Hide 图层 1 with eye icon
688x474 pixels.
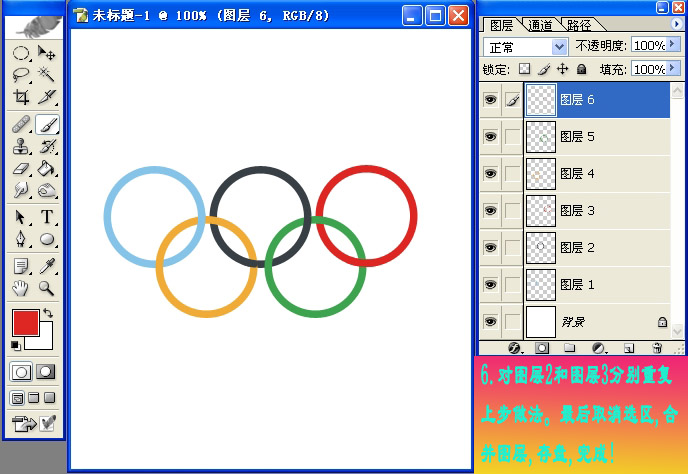[x=491, y=284]
